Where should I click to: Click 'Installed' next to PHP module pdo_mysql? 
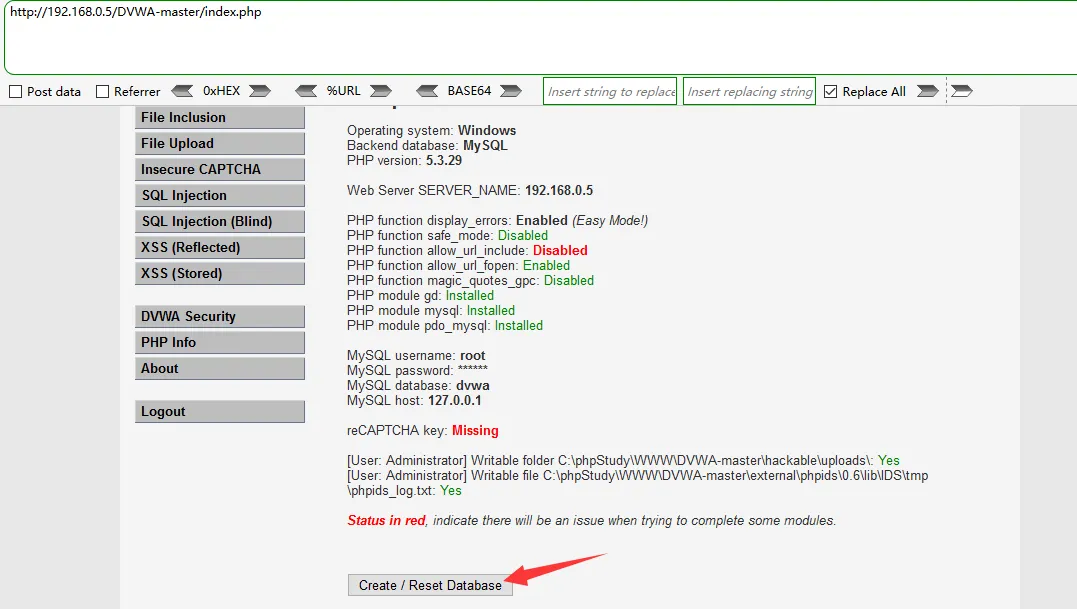(x=519, y=325)
